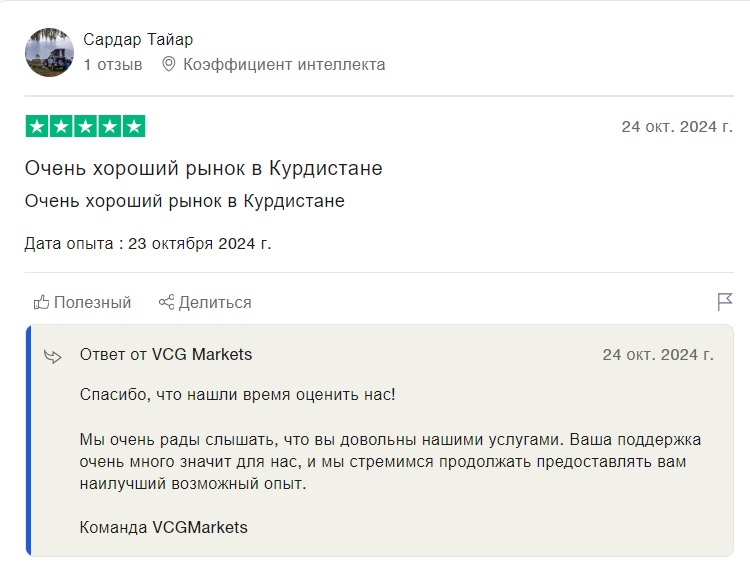Click the last green star in rating

click(x=134, y=127)
